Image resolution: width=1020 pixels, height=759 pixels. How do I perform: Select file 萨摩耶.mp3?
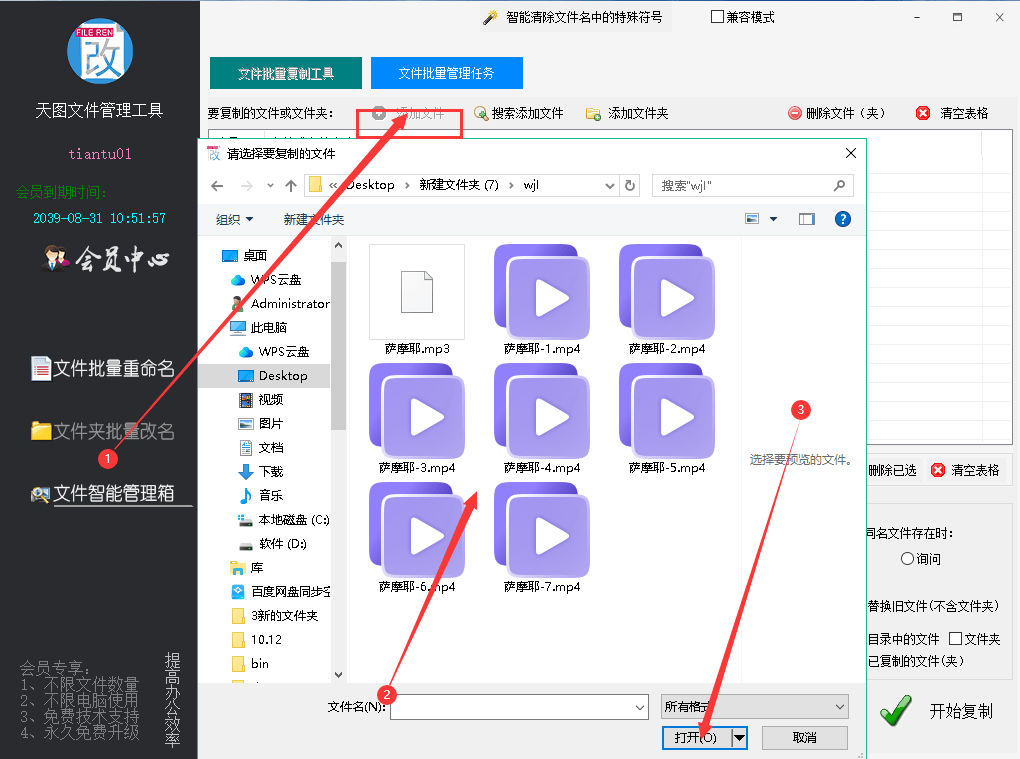point(417,300)
